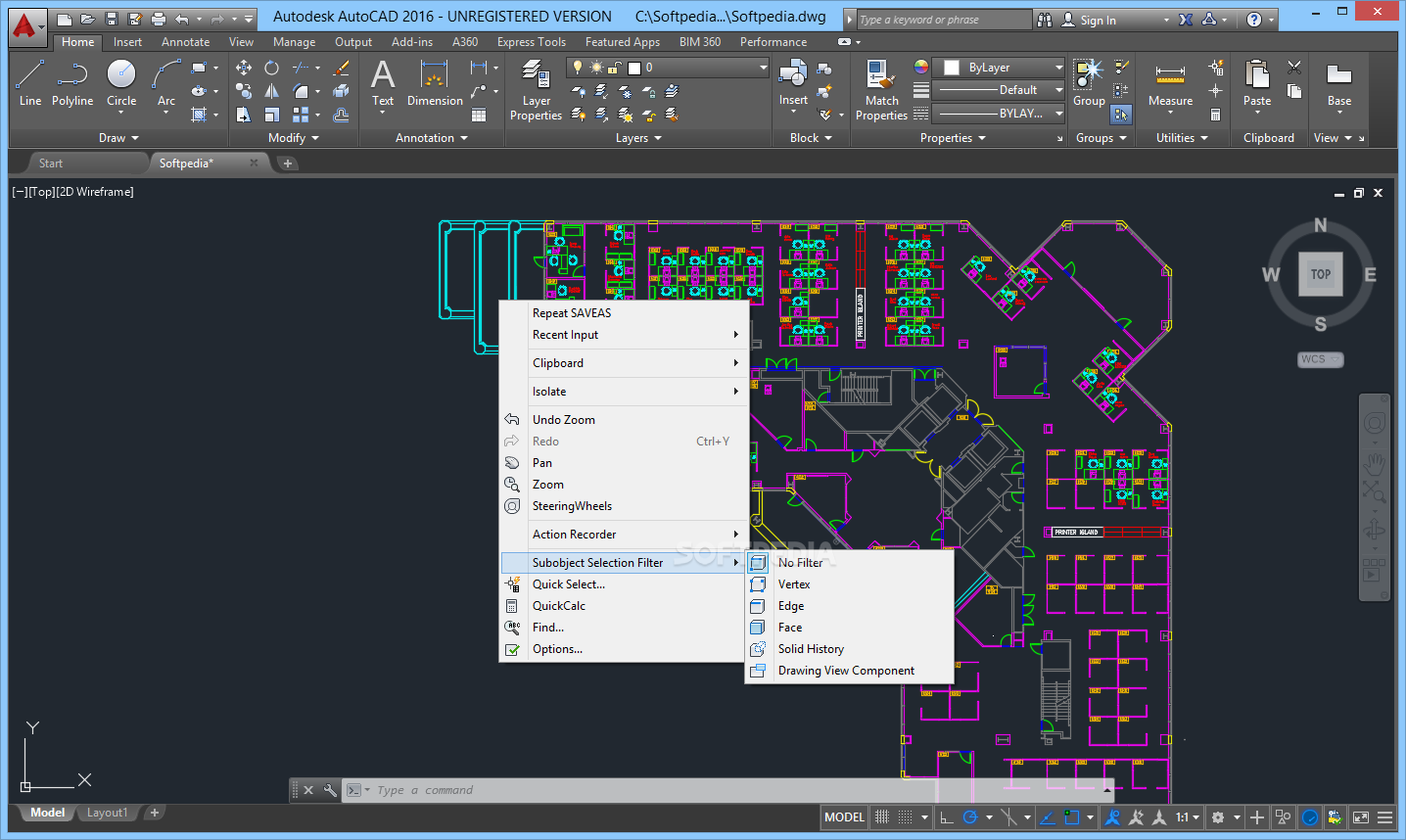Expand the Annotation panel title
1406x840 pixels.
432,138
